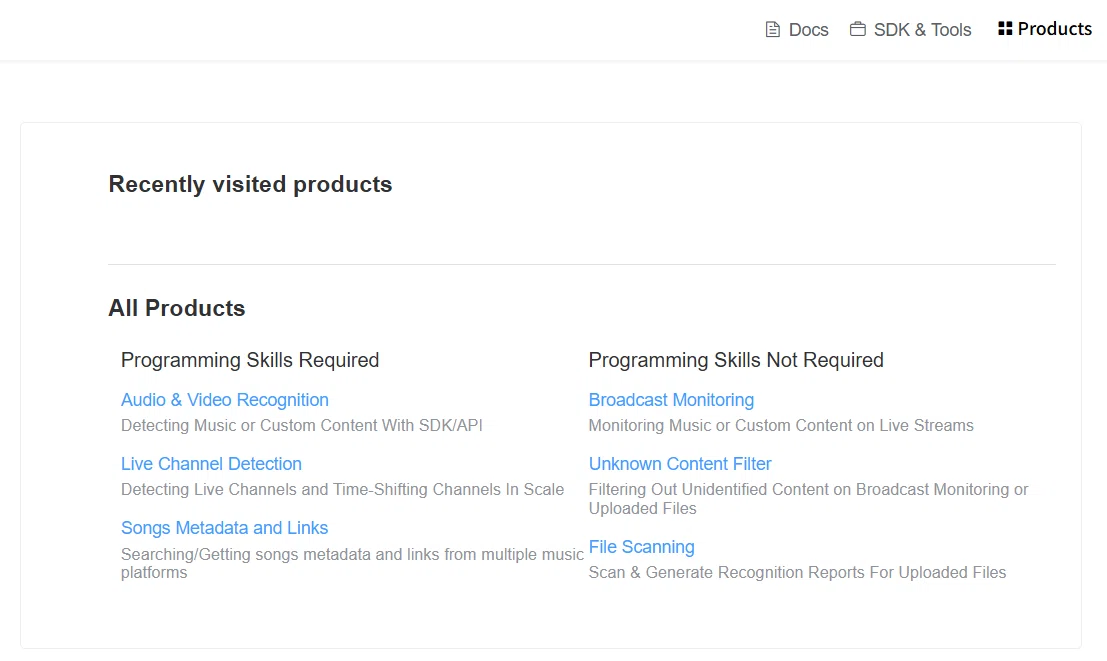Select Unknown Content Filter link

tap(680, 464)
